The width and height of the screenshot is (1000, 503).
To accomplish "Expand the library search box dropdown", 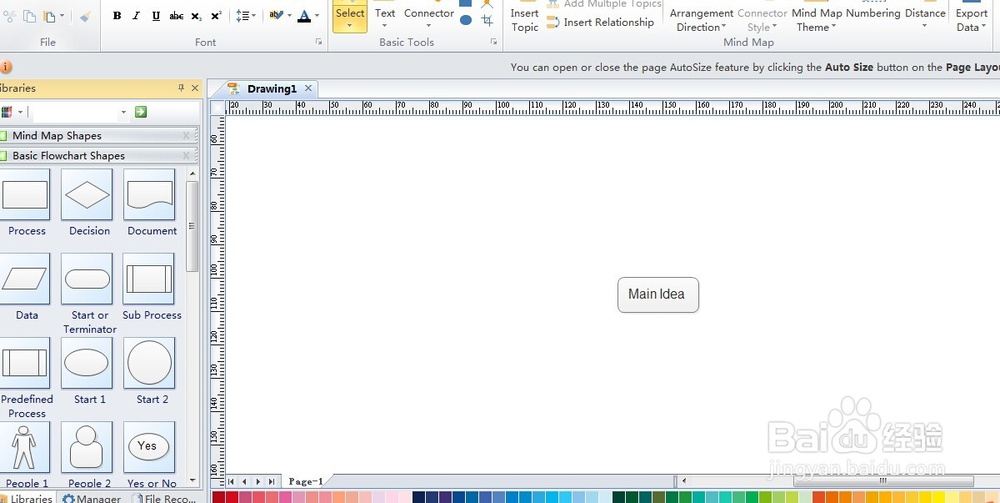I will click(124, 112).
